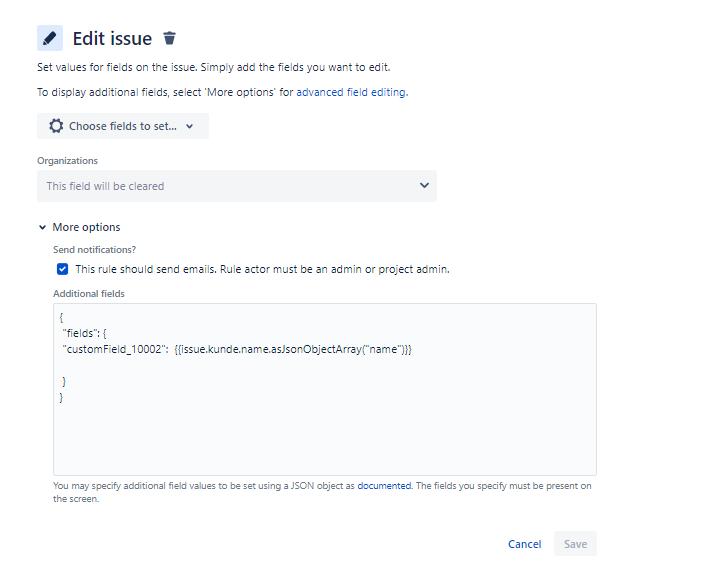Click the Additional fields label
The image size is (703, 562).
89,294
